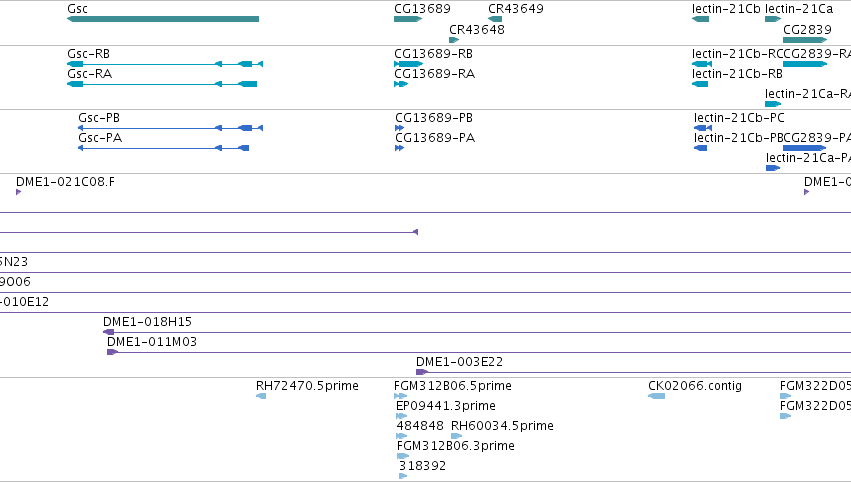Screen dimensions: 851x482
Task: Click the DME1-011M03 BAC label
Action: (152, 342)
